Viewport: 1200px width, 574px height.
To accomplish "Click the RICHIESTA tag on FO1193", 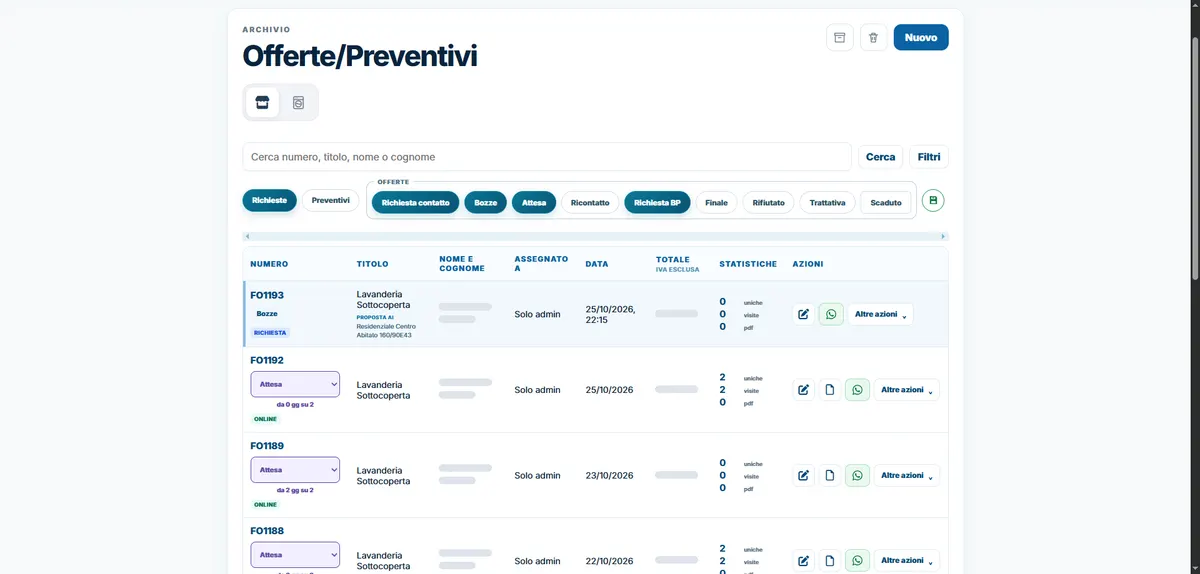I will click(x=270, y=333).
